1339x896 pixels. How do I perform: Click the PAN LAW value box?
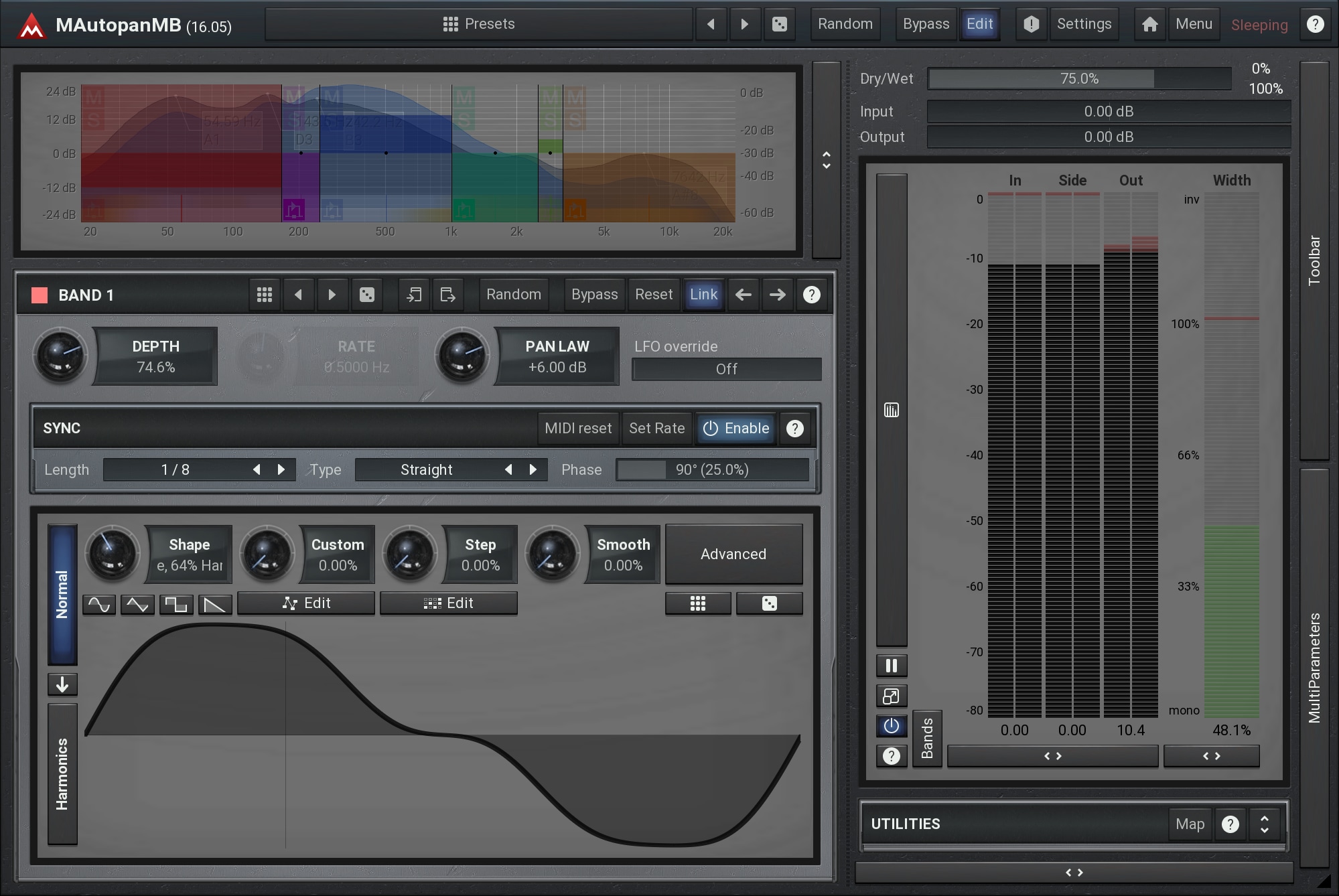click(557, 356)
